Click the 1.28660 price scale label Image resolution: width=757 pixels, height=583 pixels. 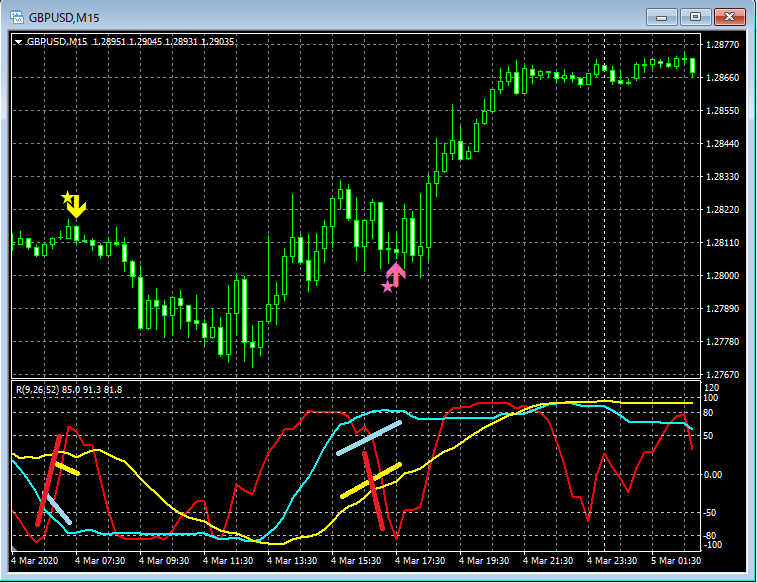tap(722, 78)
